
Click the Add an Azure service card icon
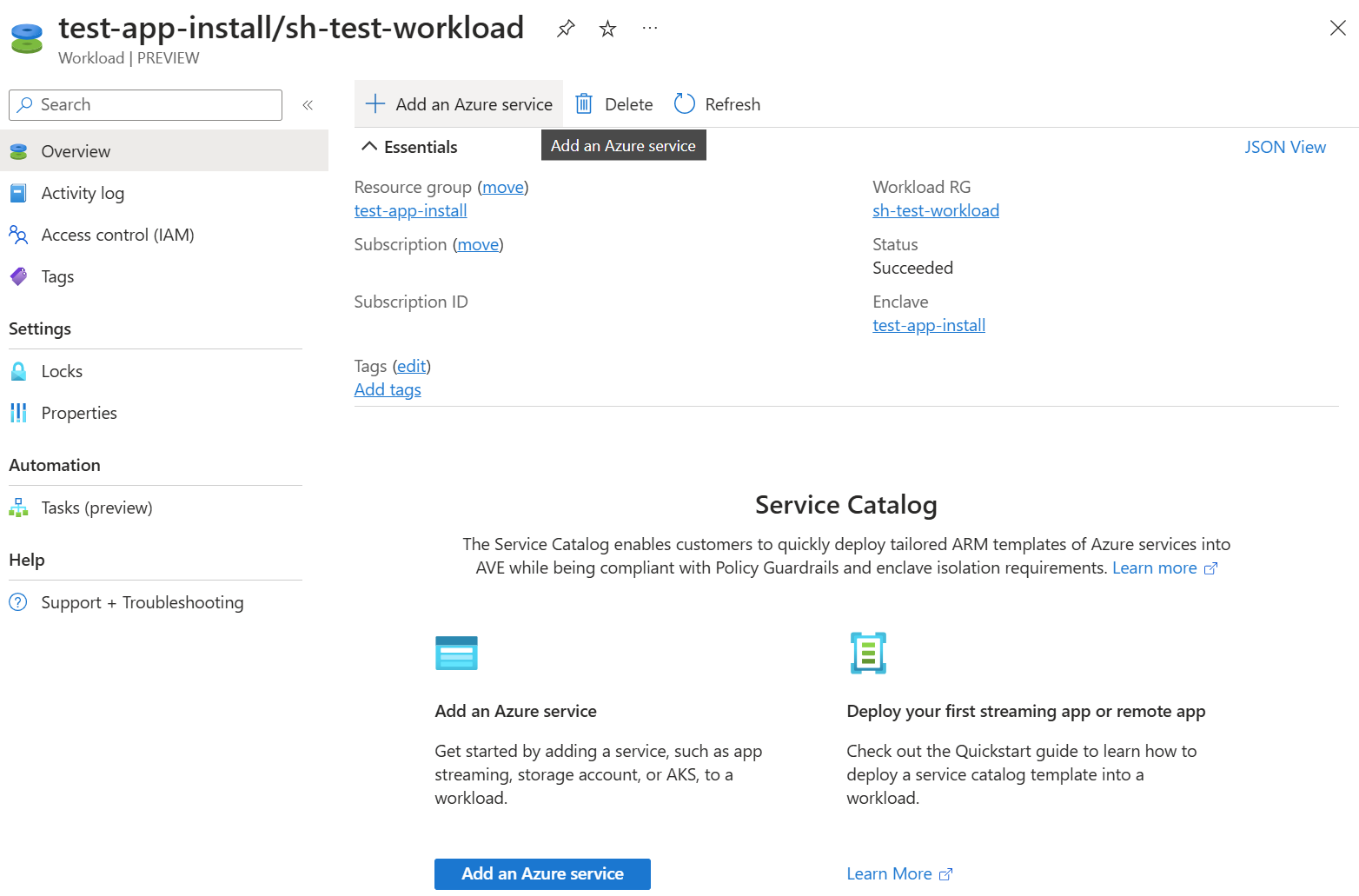(x=456, y=653)
